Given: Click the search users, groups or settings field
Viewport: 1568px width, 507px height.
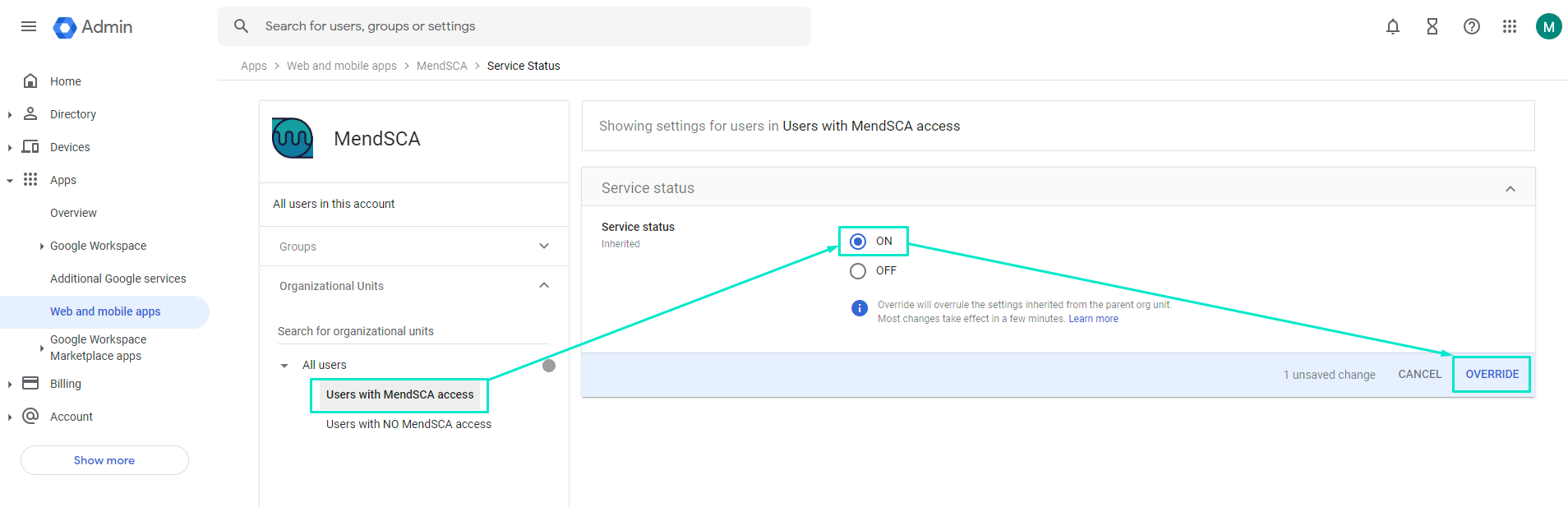Looking at the screenshot, I should tap(526, 26).
